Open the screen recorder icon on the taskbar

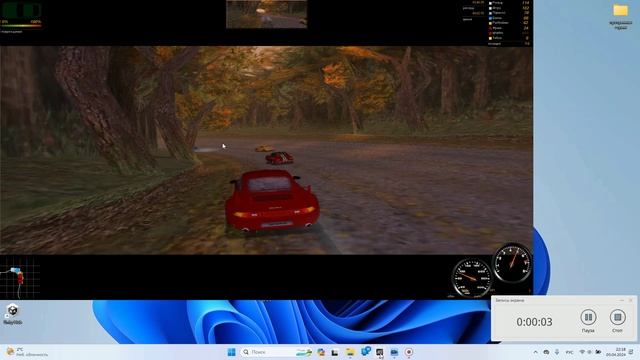[x=409, y=352]
